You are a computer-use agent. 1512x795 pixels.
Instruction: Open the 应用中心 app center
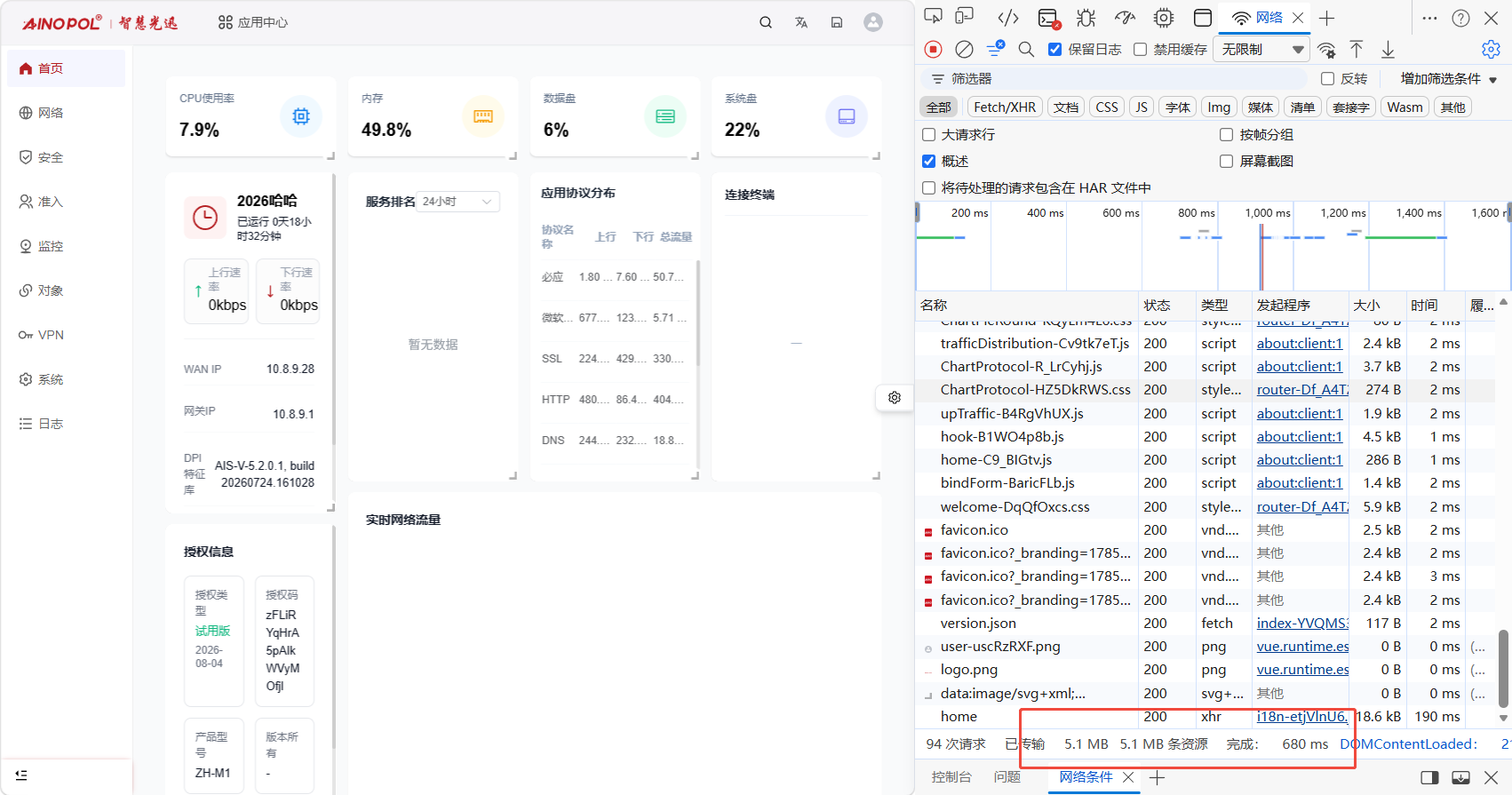253,22
